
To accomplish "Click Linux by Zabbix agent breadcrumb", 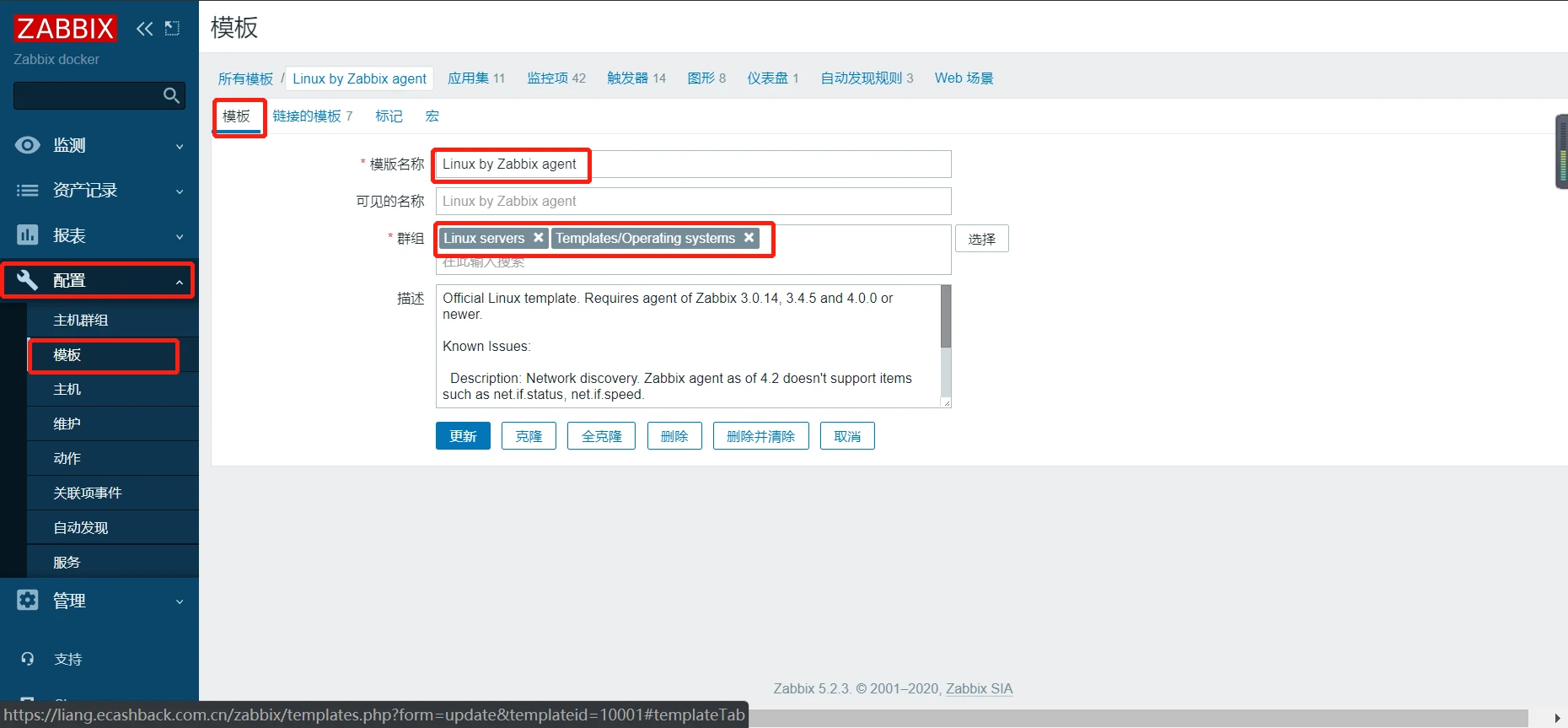I will tap(360, 78).
